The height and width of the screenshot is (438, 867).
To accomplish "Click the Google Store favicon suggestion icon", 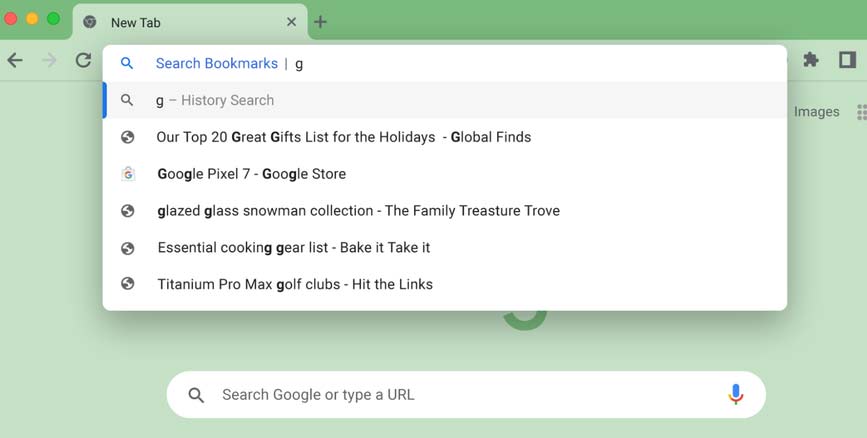I will pyautogui.click(x=128, y=174).
